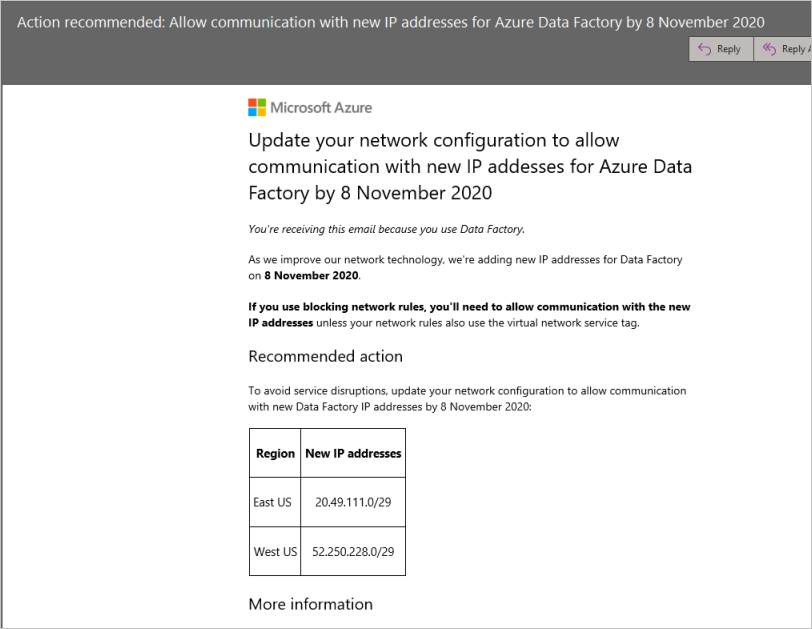The image size is (812, 629).
Task: Click the New IP addresses column header
Action: [353, 453]
